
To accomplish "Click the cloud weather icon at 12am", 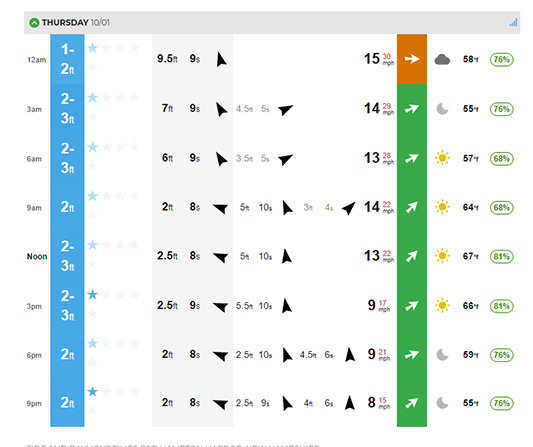I will (x=442, y=59).
